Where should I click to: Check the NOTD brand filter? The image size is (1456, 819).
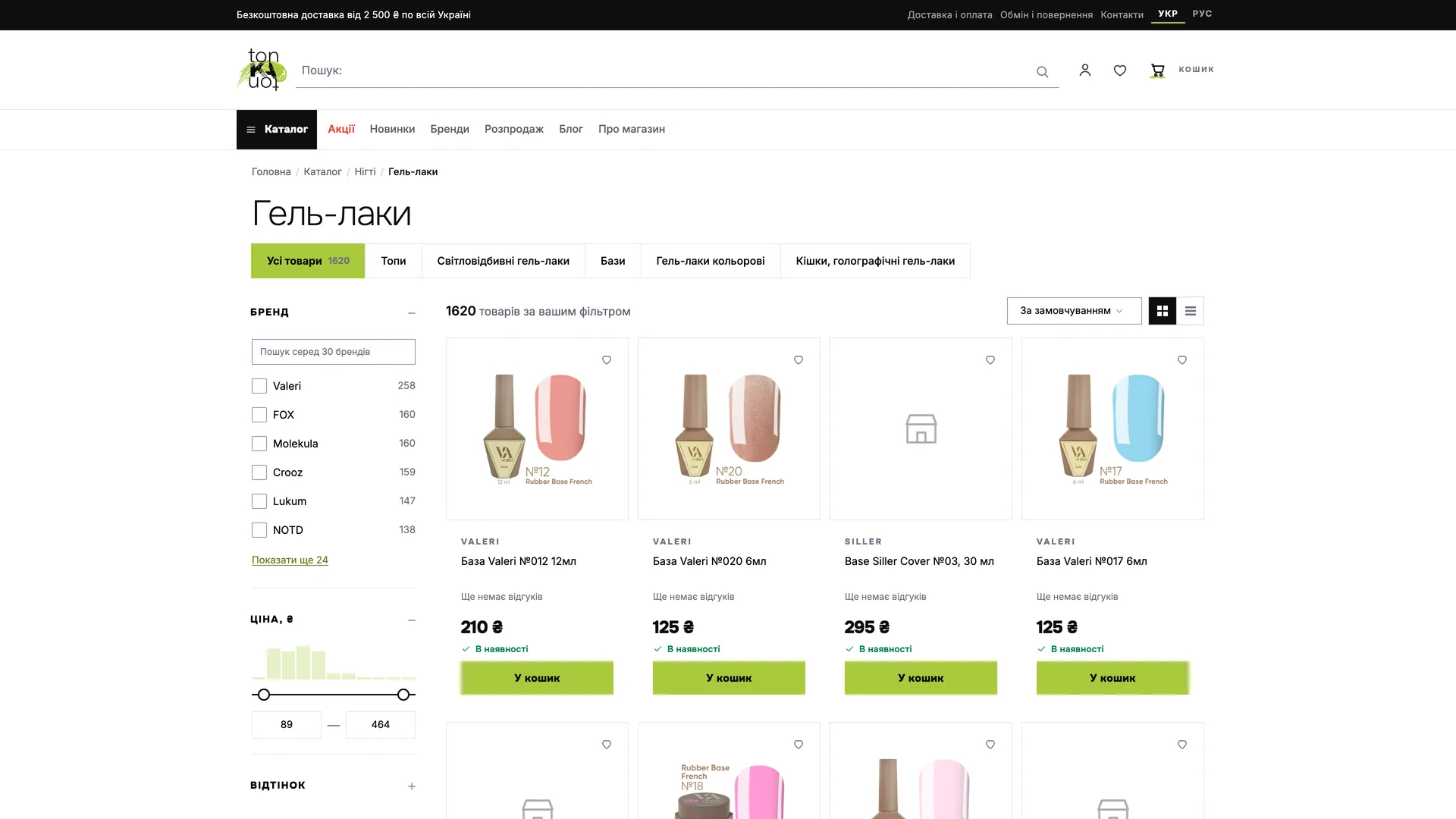[x=259, y=530]
